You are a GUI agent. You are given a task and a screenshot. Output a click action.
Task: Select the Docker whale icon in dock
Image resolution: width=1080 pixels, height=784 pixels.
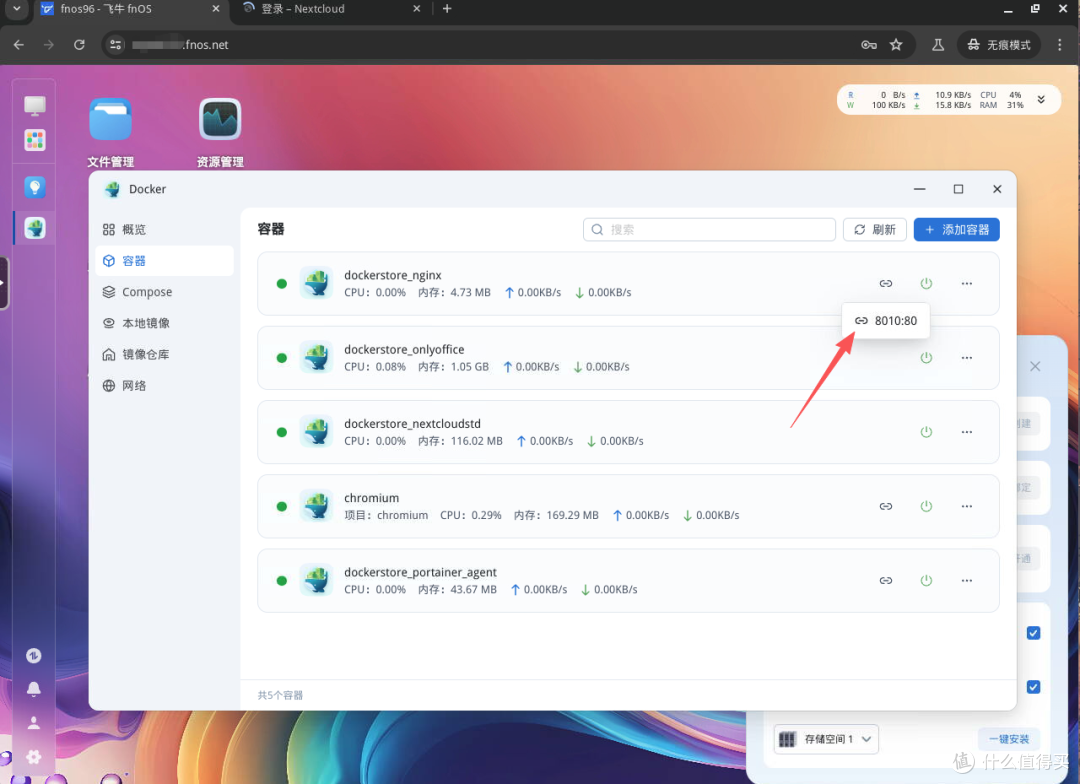(x=34, y=227)
